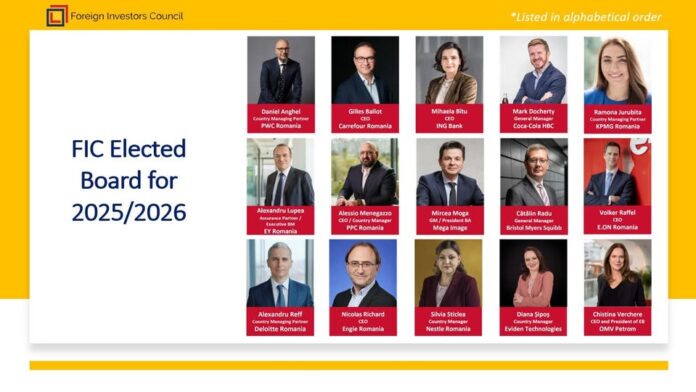The image size is (696, 392).
Task: Click the Listed in alphabetical order note
Action: (x=586, y=17)
